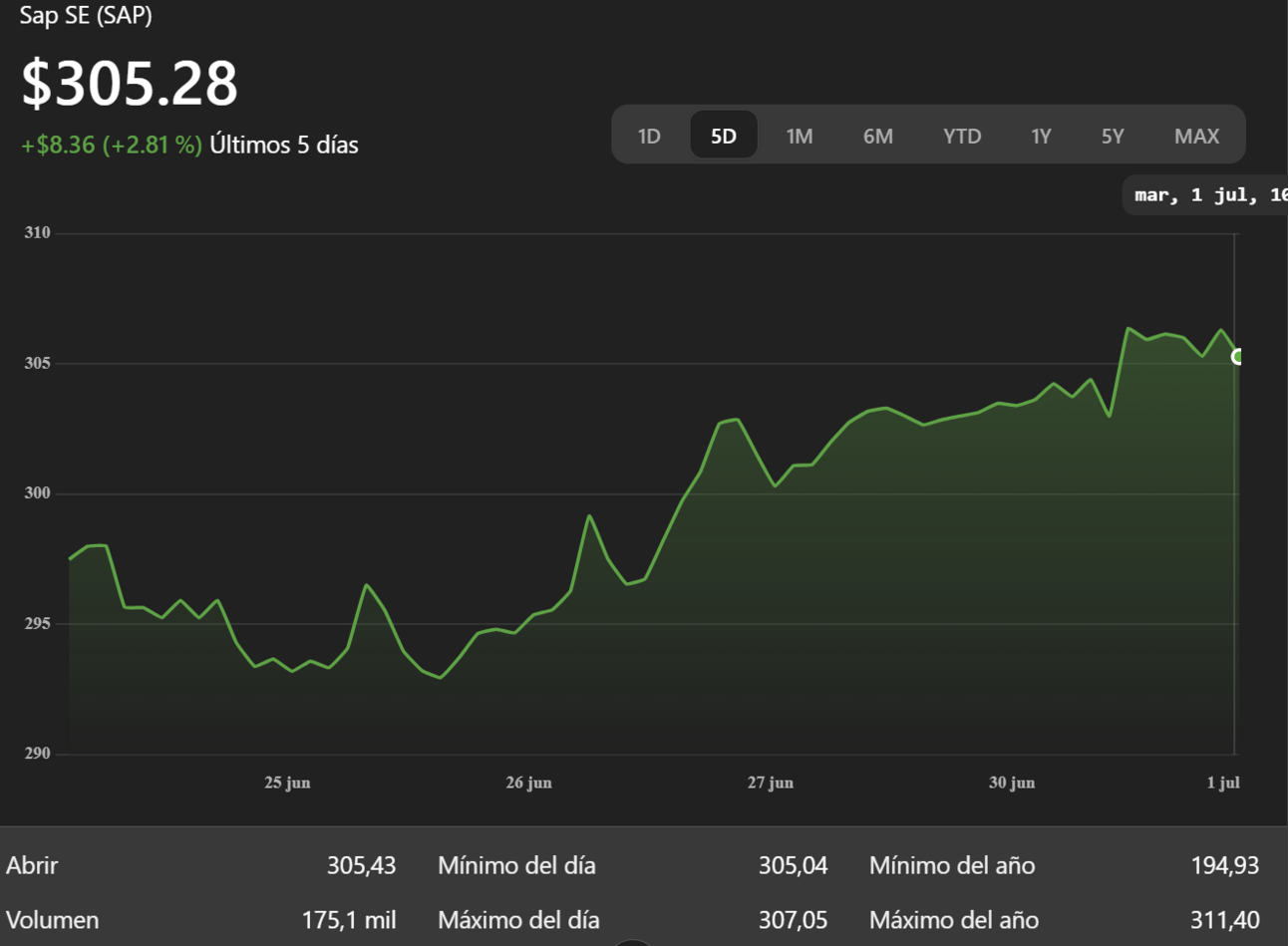Click the 305 y-axis label
Image resolution: width=1288 pixels, height=946 pixels.
coord(37,363)
